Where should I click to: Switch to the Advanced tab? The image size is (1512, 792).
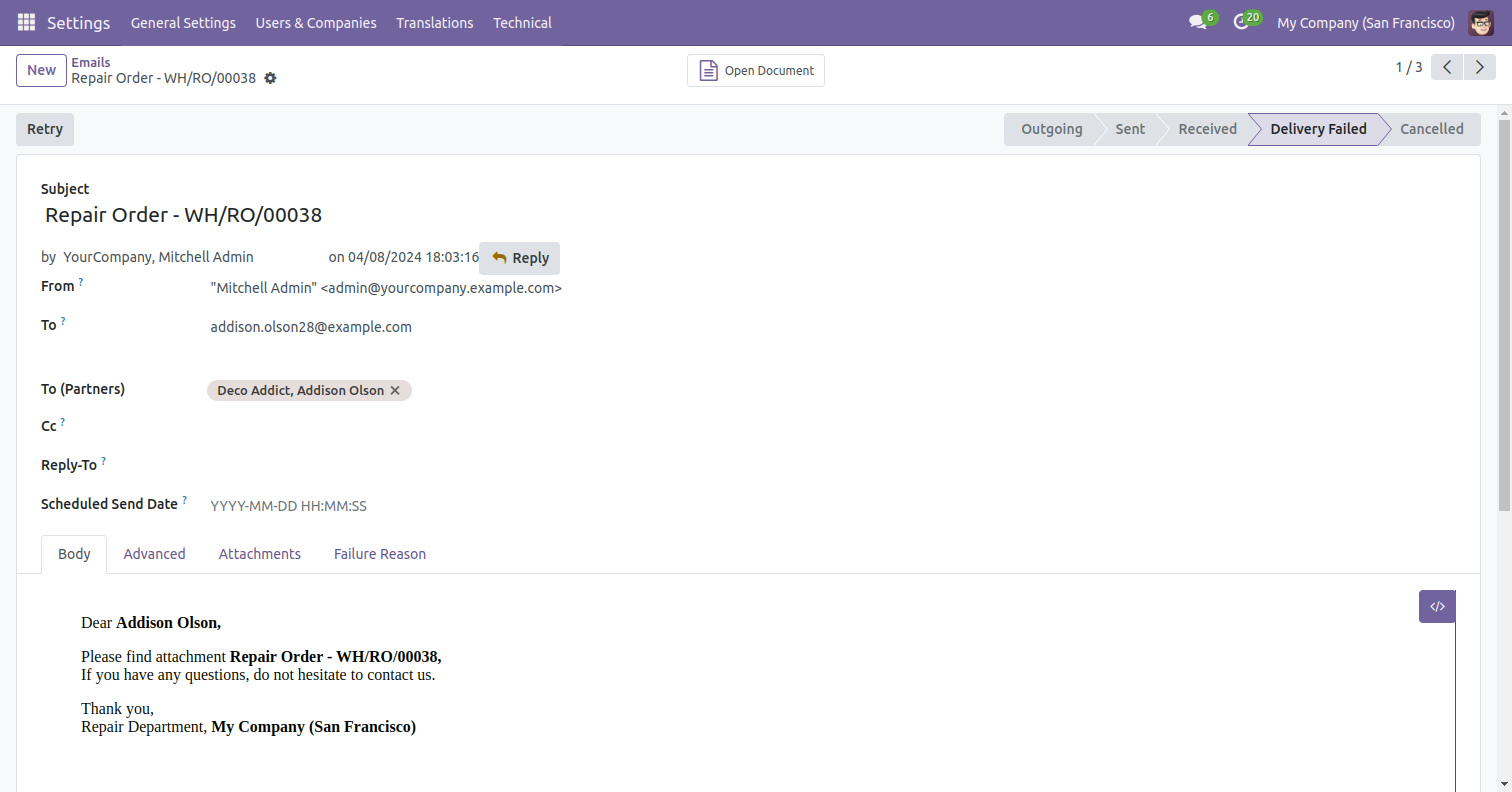pyautogui.click(x=154, y=554)
